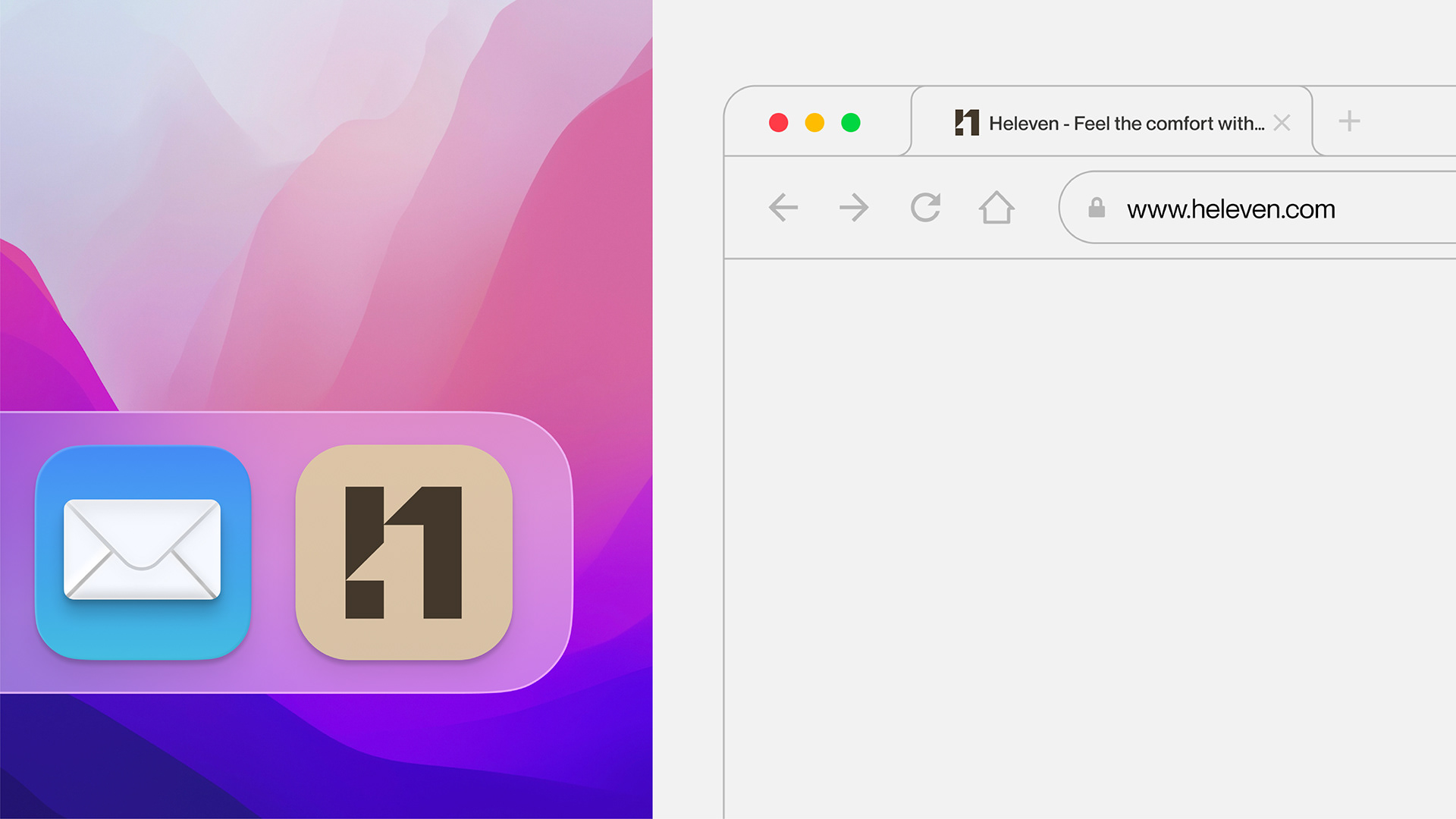Go forward to the next page
Screen dimensions: 1456x819
coord(854,207)
